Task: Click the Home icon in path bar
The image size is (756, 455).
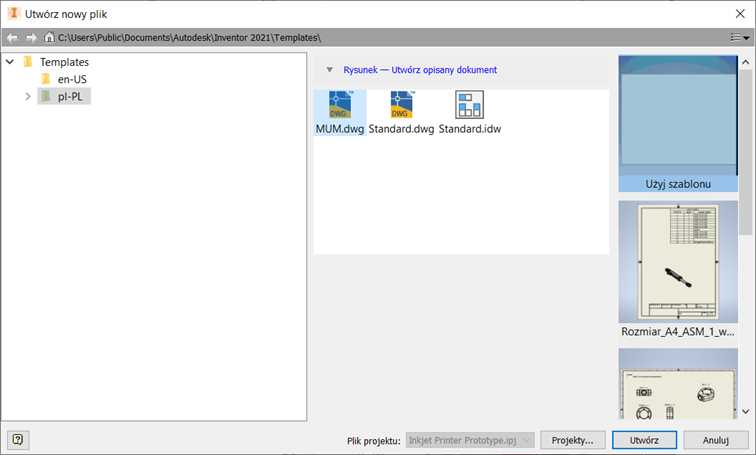Action: tap(48, 37)
